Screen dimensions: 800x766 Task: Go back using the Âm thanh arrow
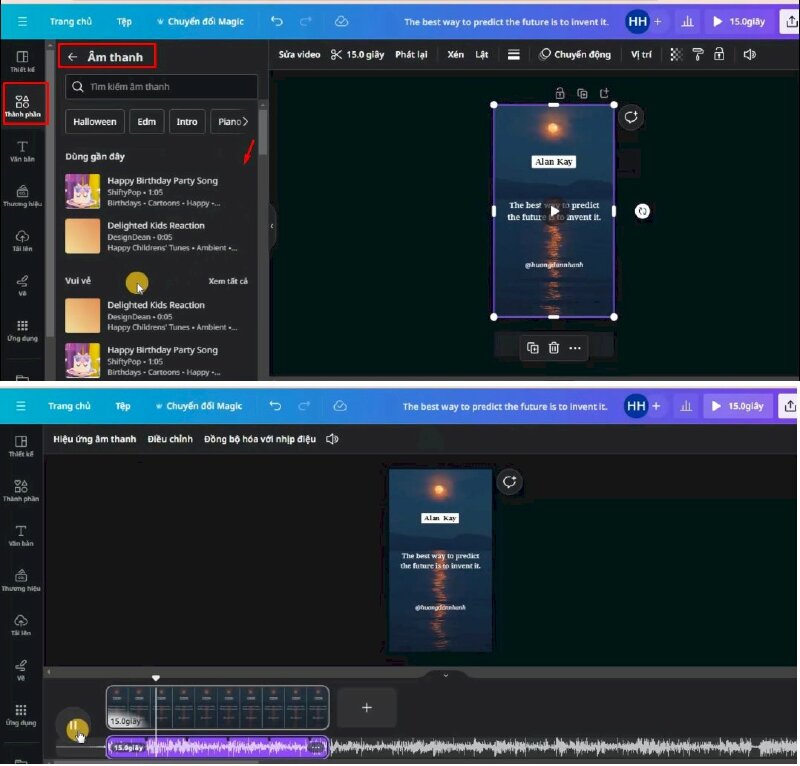(72, 57)
